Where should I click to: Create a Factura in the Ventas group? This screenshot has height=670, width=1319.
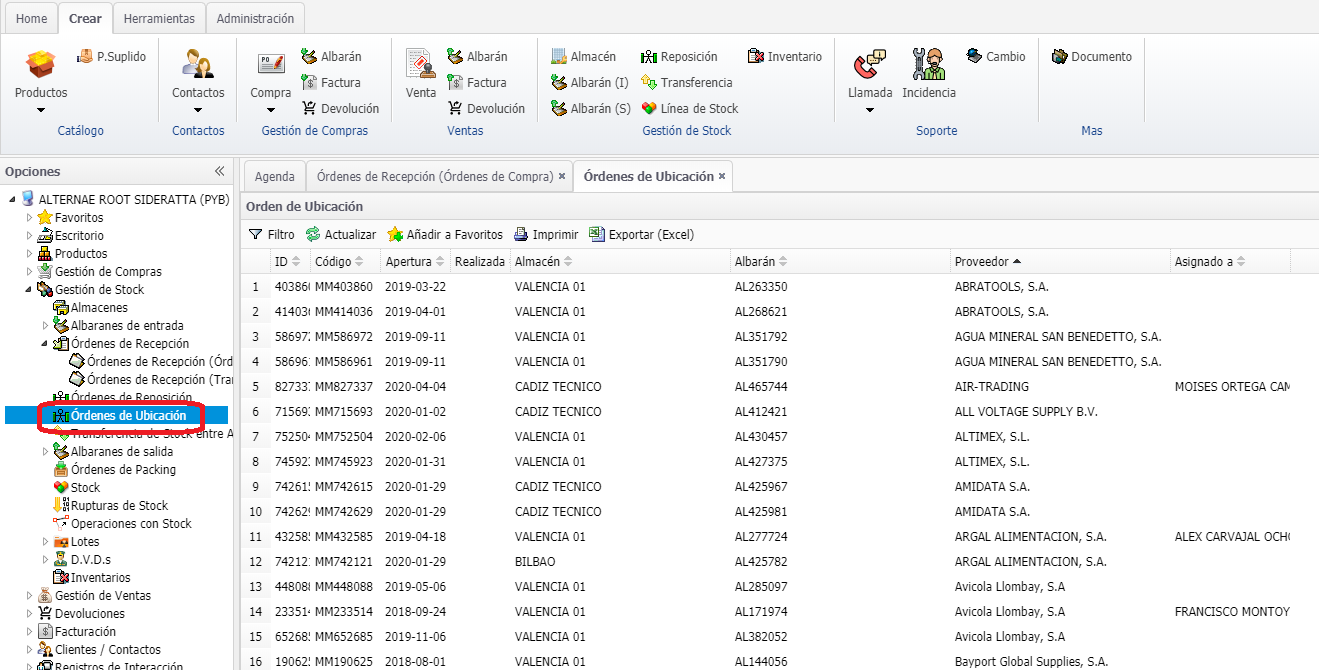(477, 83)
